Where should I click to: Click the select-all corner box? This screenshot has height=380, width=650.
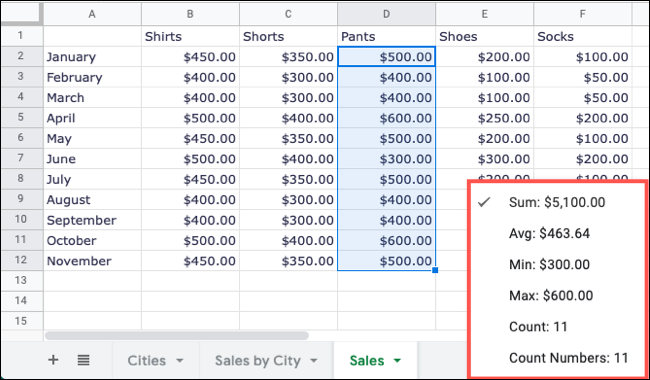(22, 15)
